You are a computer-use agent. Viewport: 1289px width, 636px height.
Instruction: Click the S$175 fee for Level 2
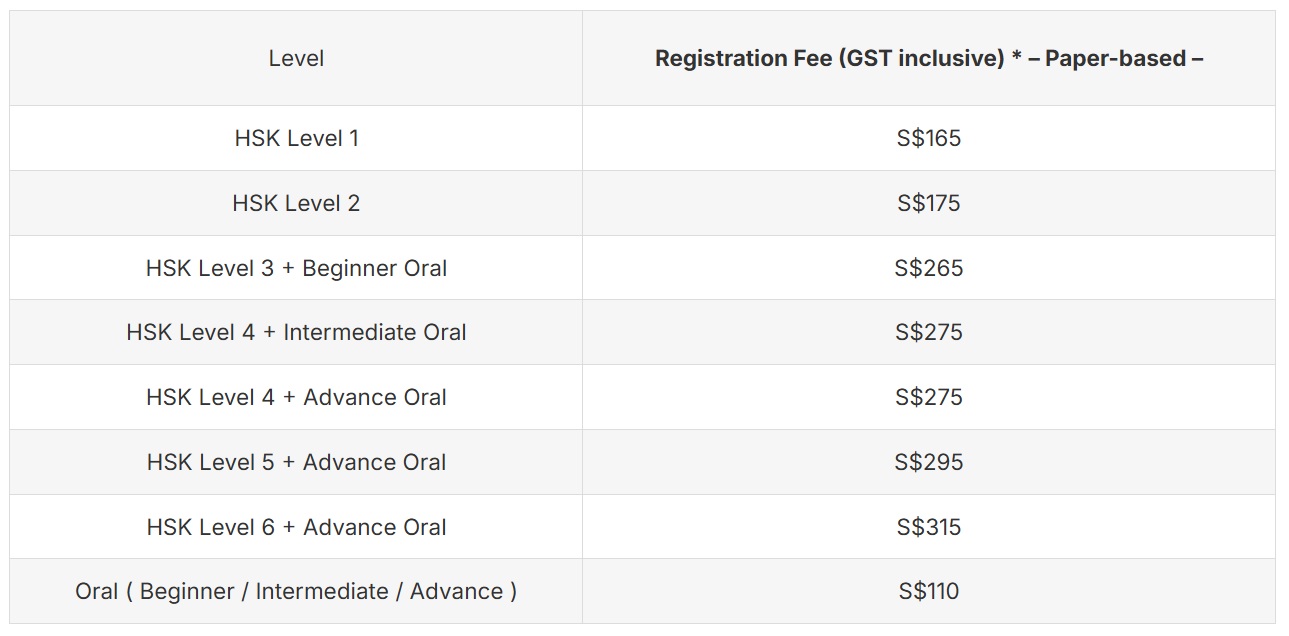928,204
